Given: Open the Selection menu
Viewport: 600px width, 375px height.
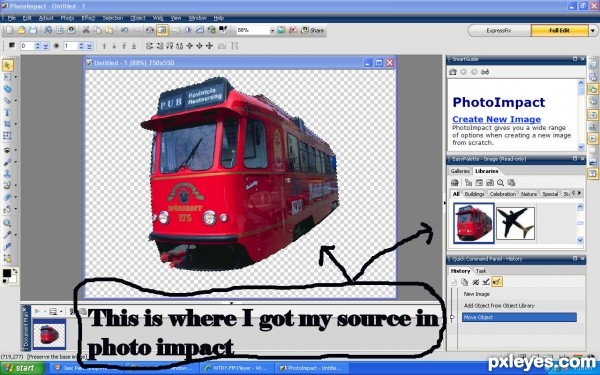Looking at the screenshot, I should coord(112,18).
